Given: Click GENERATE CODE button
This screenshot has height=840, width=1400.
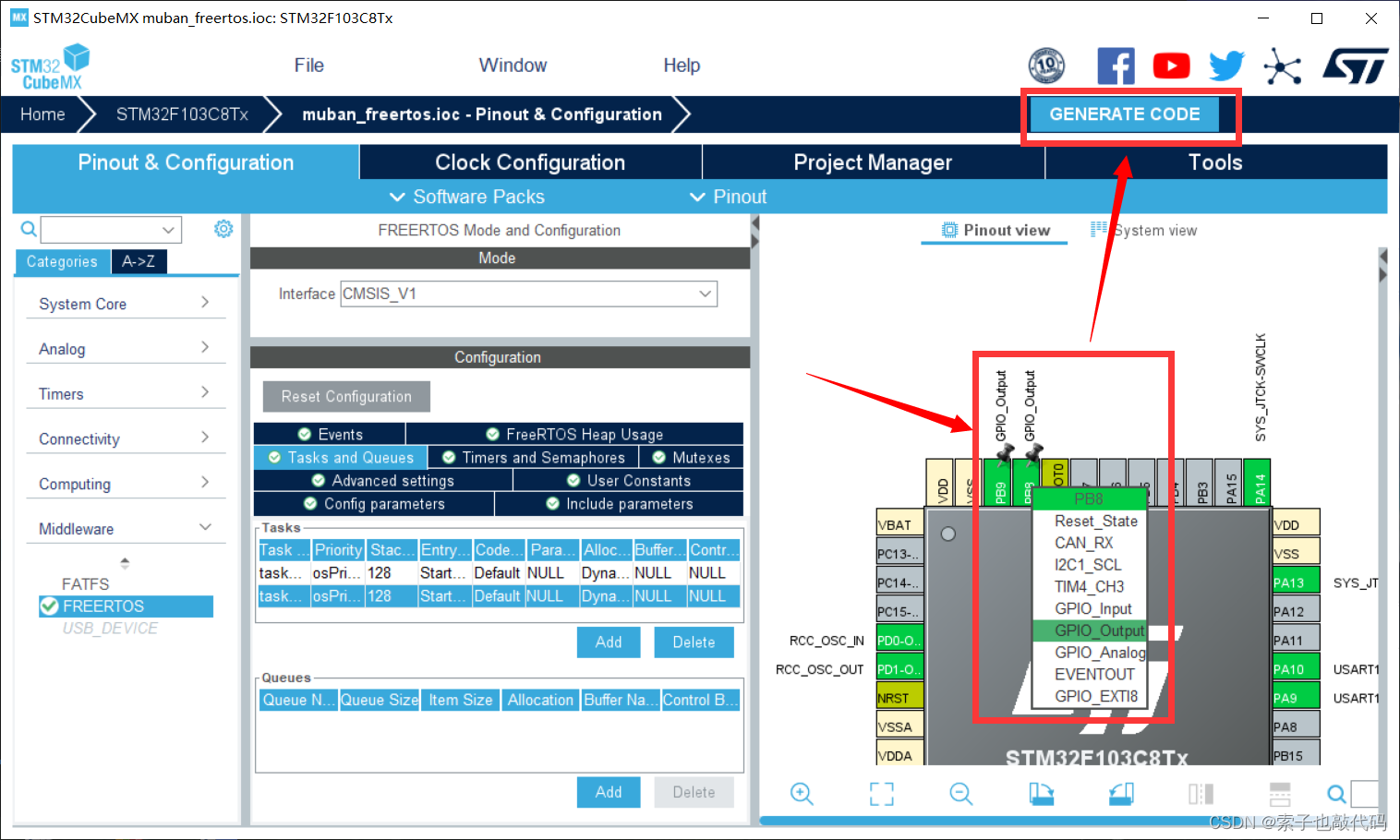Looking at the screenshot, I should pyautogui.click(x=1125, y=114).
